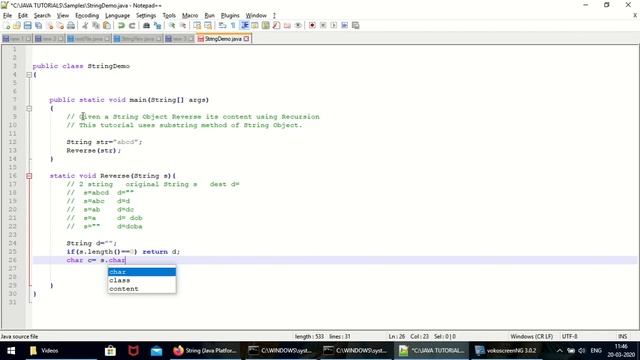Save current recorded macro icon
The image size is (640, 360).
click(356, 25)
